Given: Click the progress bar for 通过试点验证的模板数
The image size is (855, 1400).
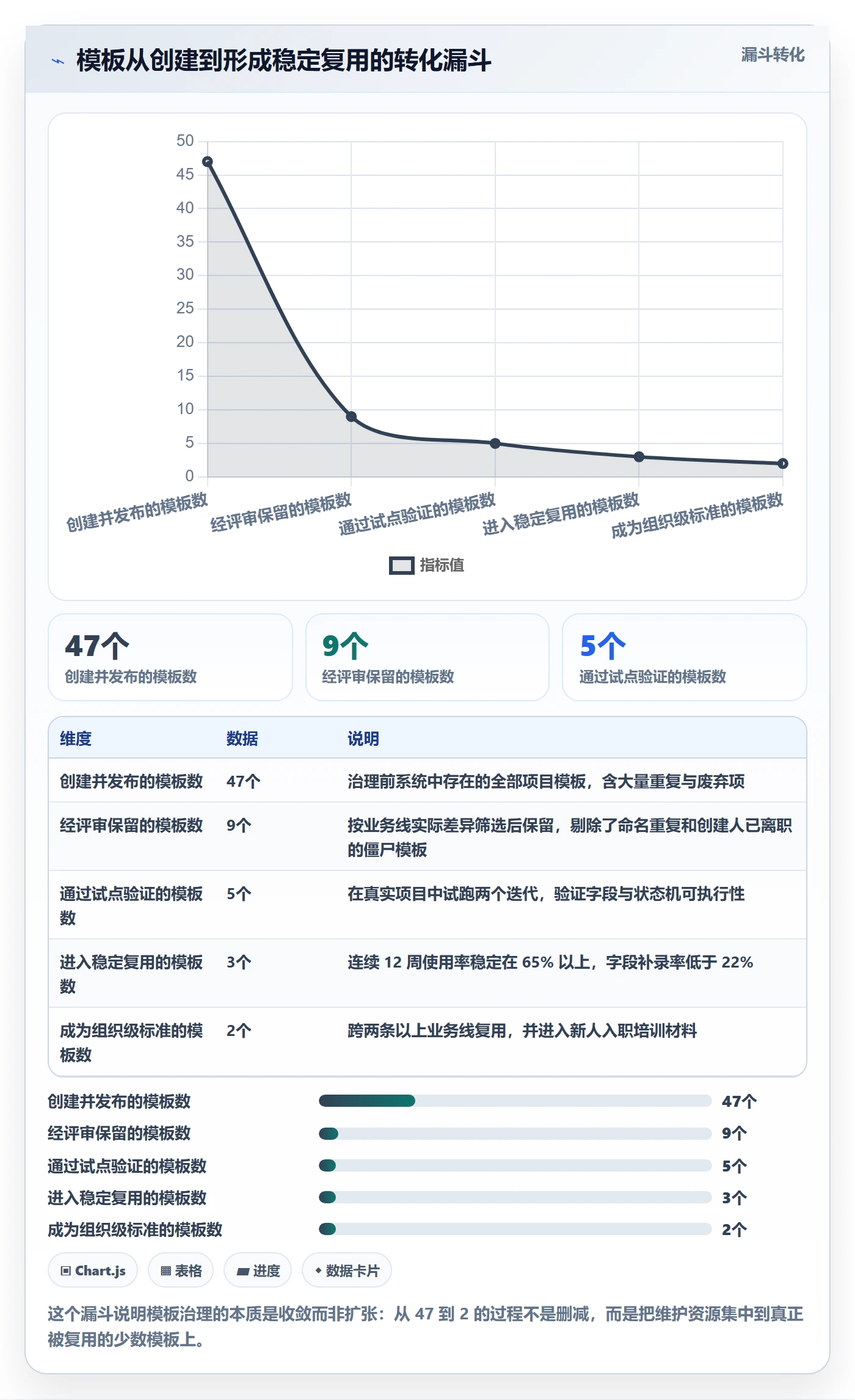Looking at the screenshot, I should coord(515,1165).
